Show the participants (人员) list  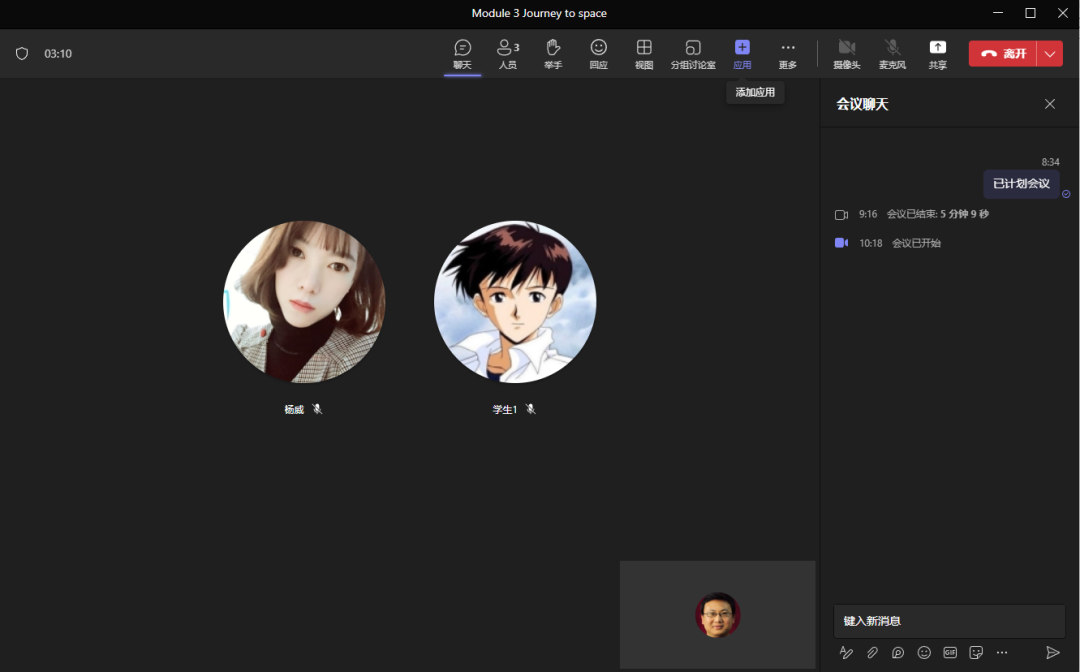coord(508,54)
